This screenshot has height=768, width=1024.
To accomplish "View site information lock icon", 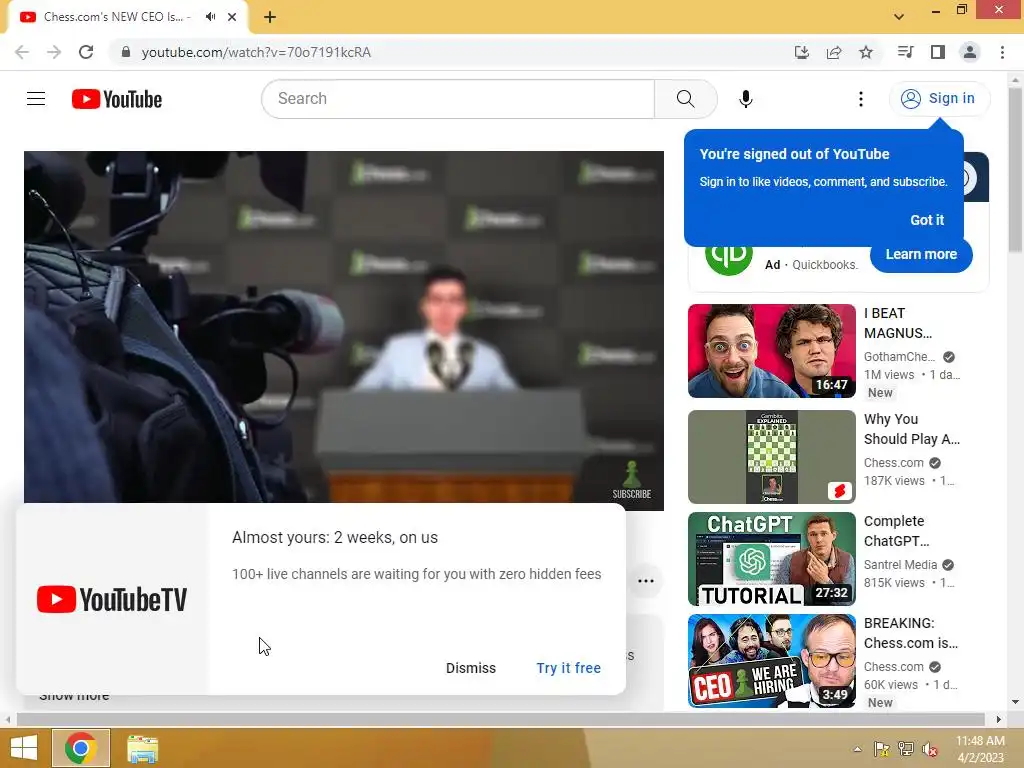I will coord(126,52).
